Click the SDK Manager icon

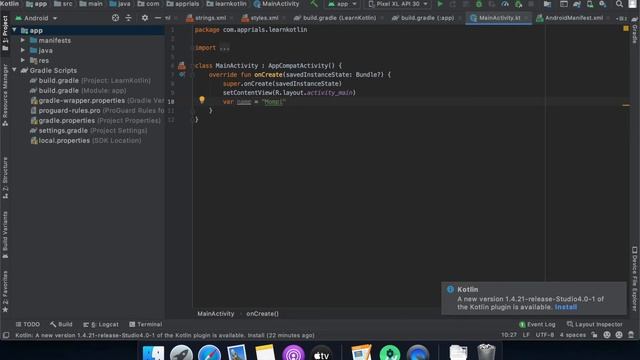[603, 4]
